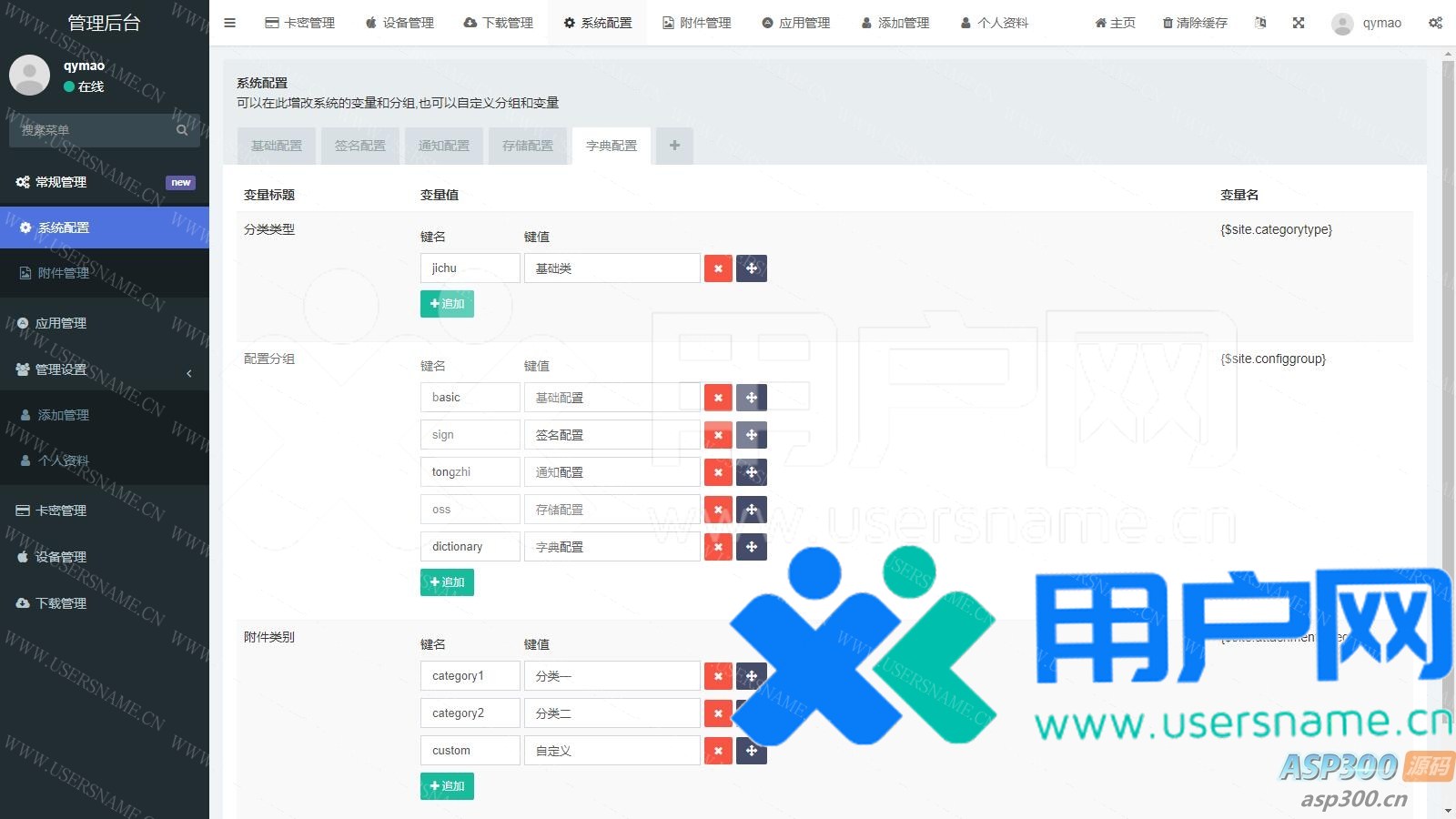Click move handle for the dictionary row

752,547
